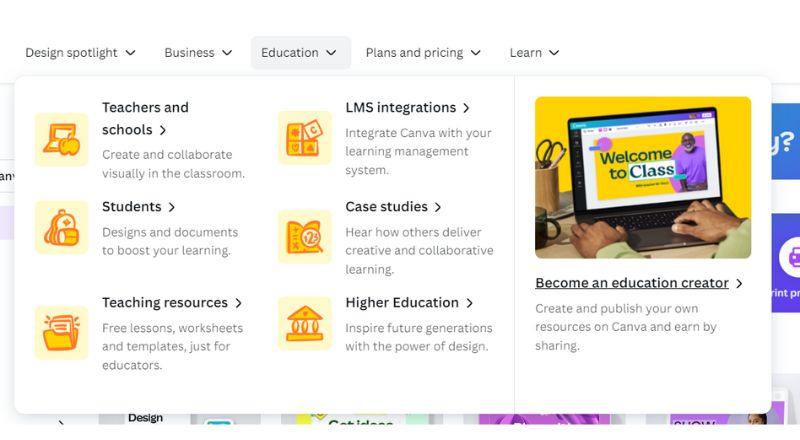Click the arrow beside Become an education creator
Viewport: 800px width, 440px height.
pyautogui.click(x=739, y=283)
